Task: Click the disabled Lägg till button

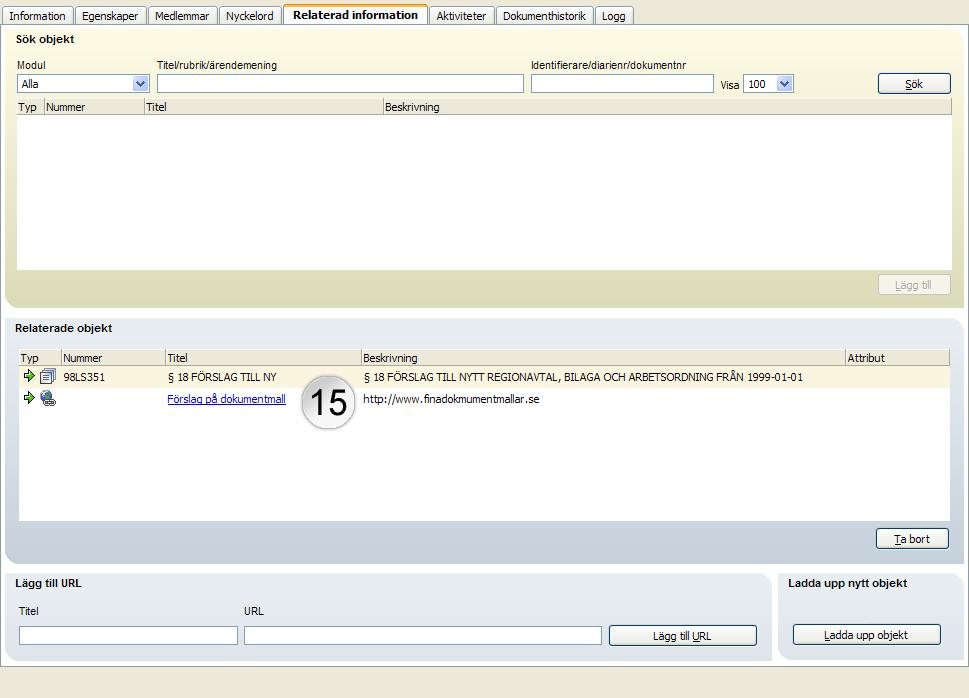Action: click(x=914, y=285)
